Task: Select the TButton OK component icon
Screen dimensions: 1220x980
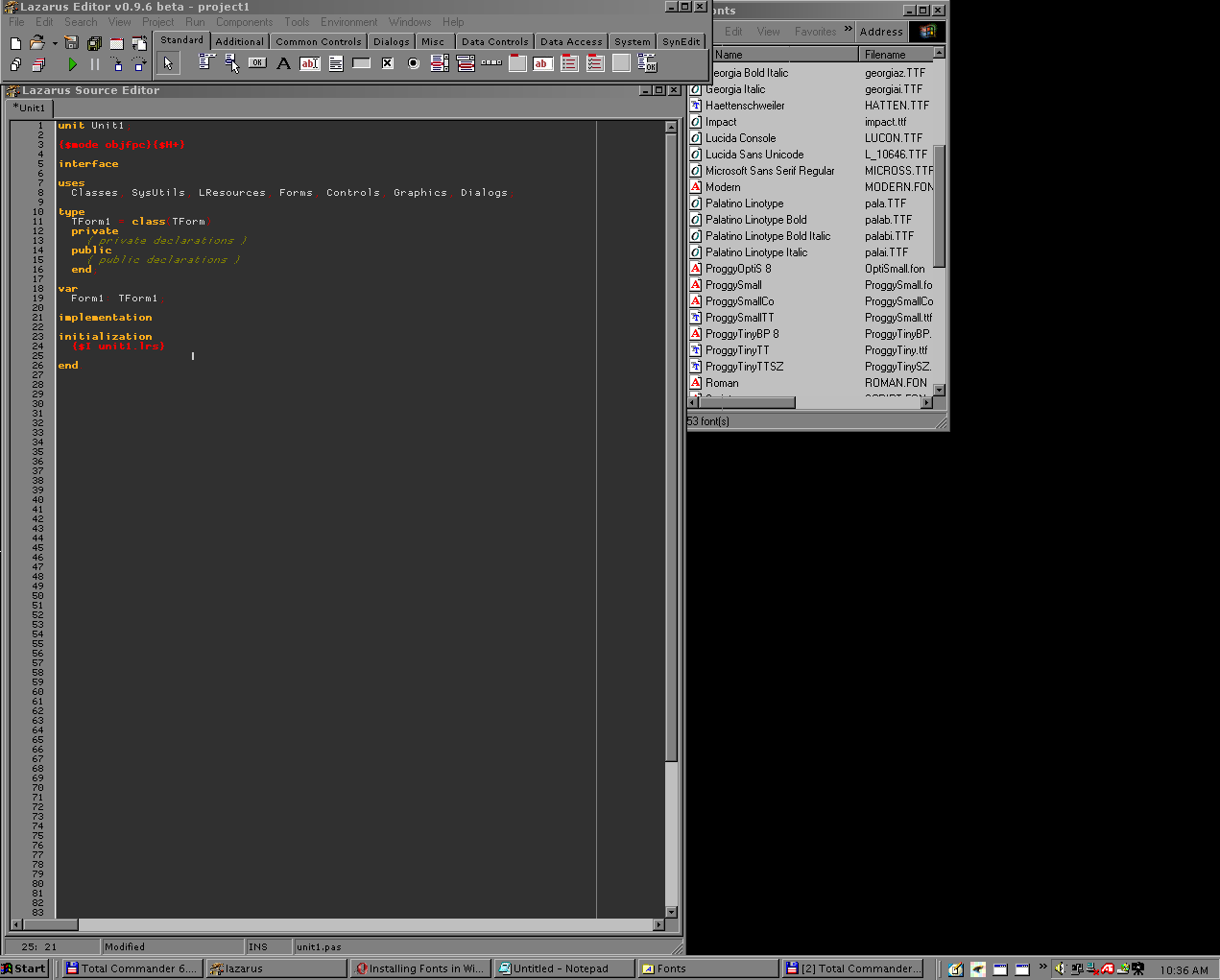Action: coord(257,63)
